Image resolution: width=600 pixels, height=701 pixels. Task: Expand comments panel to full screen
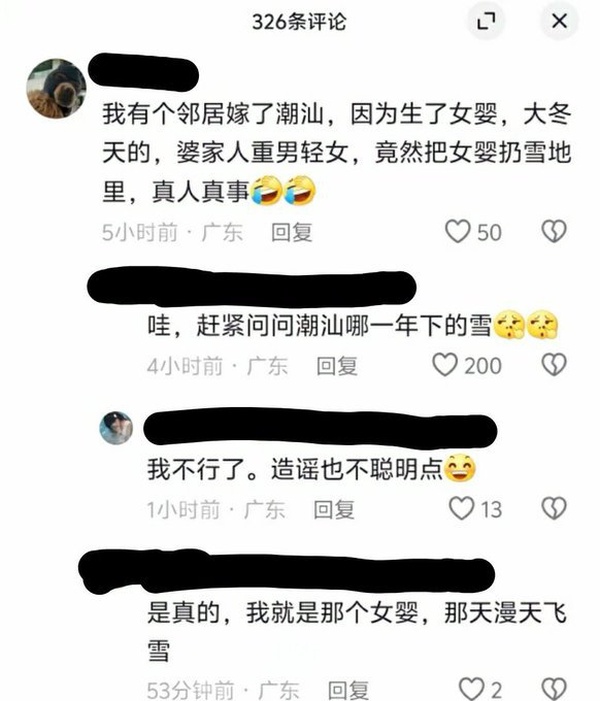[486, 21]
